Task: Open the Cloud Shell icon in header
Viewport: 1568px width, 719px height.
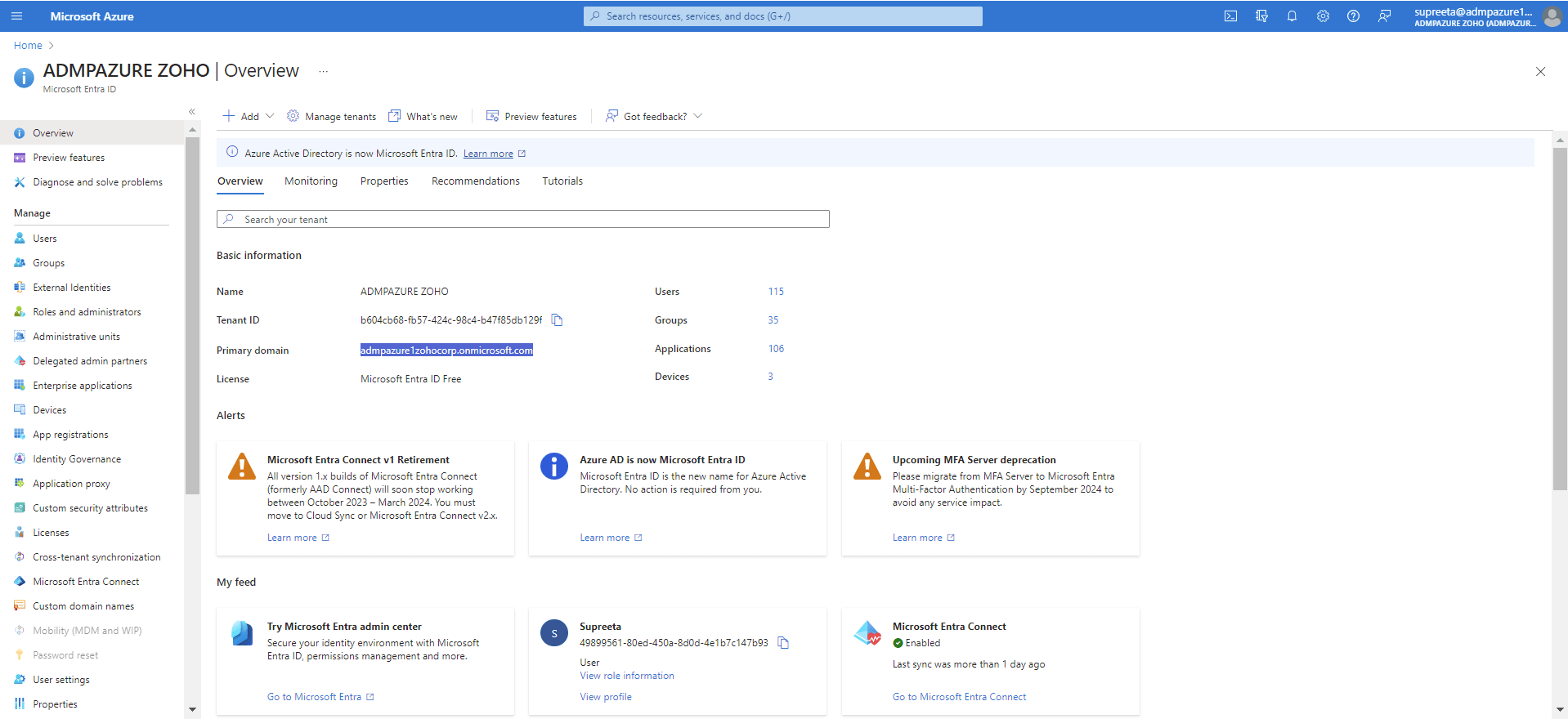Action: pos(1230,16)
